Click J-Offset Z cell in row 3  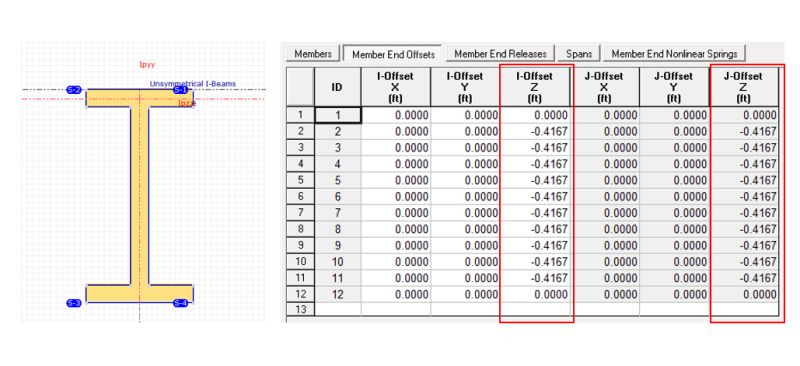point(744,148)
